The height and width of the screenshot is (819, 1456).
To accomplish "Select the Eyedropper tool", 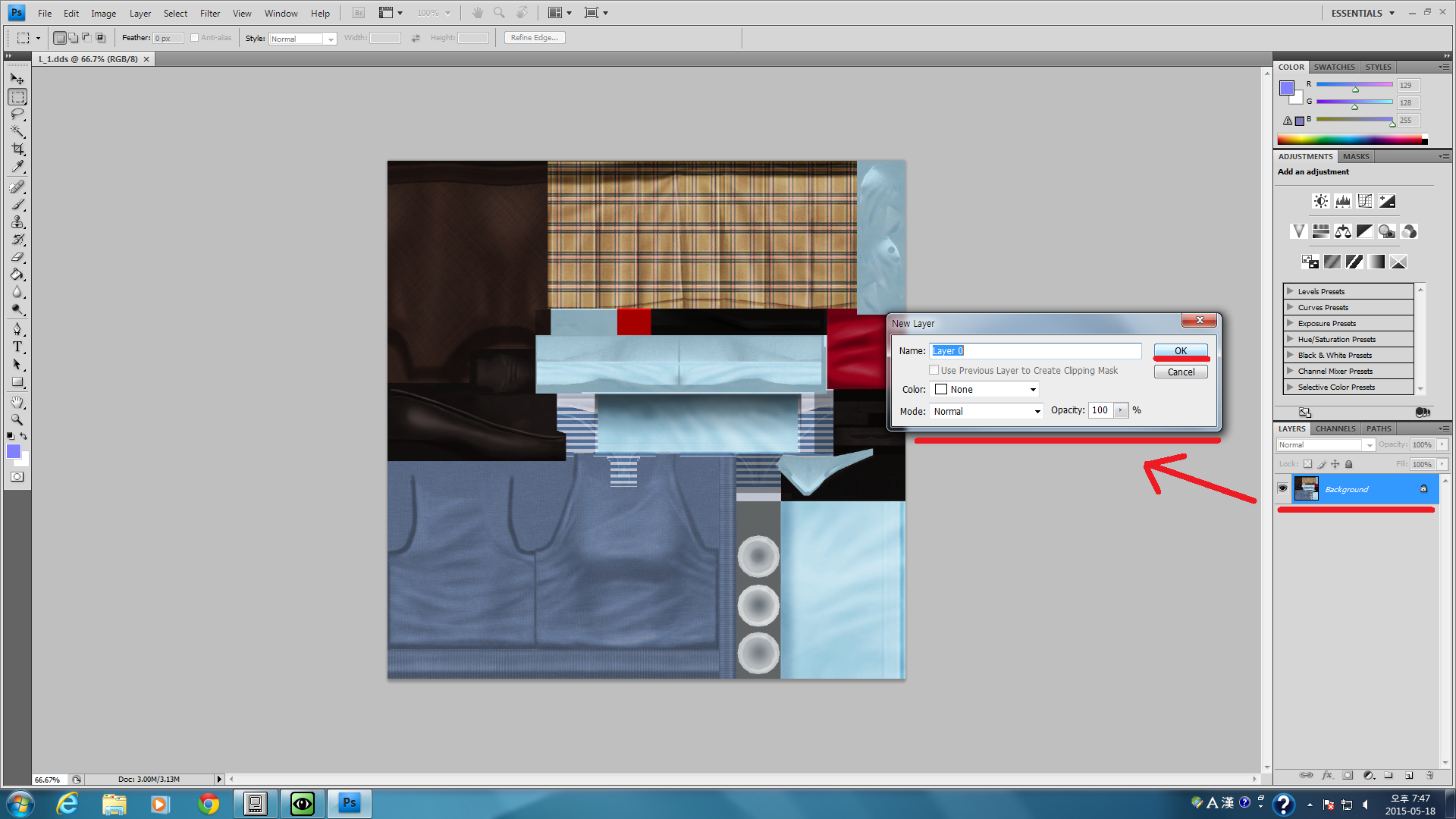I will tap(17, 167).
